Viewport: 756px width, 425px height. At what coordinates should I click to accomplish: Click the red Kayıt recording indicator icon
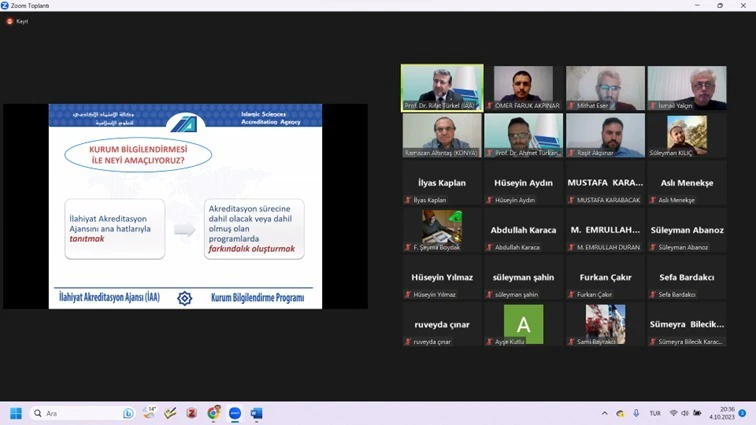pos(10,21)
